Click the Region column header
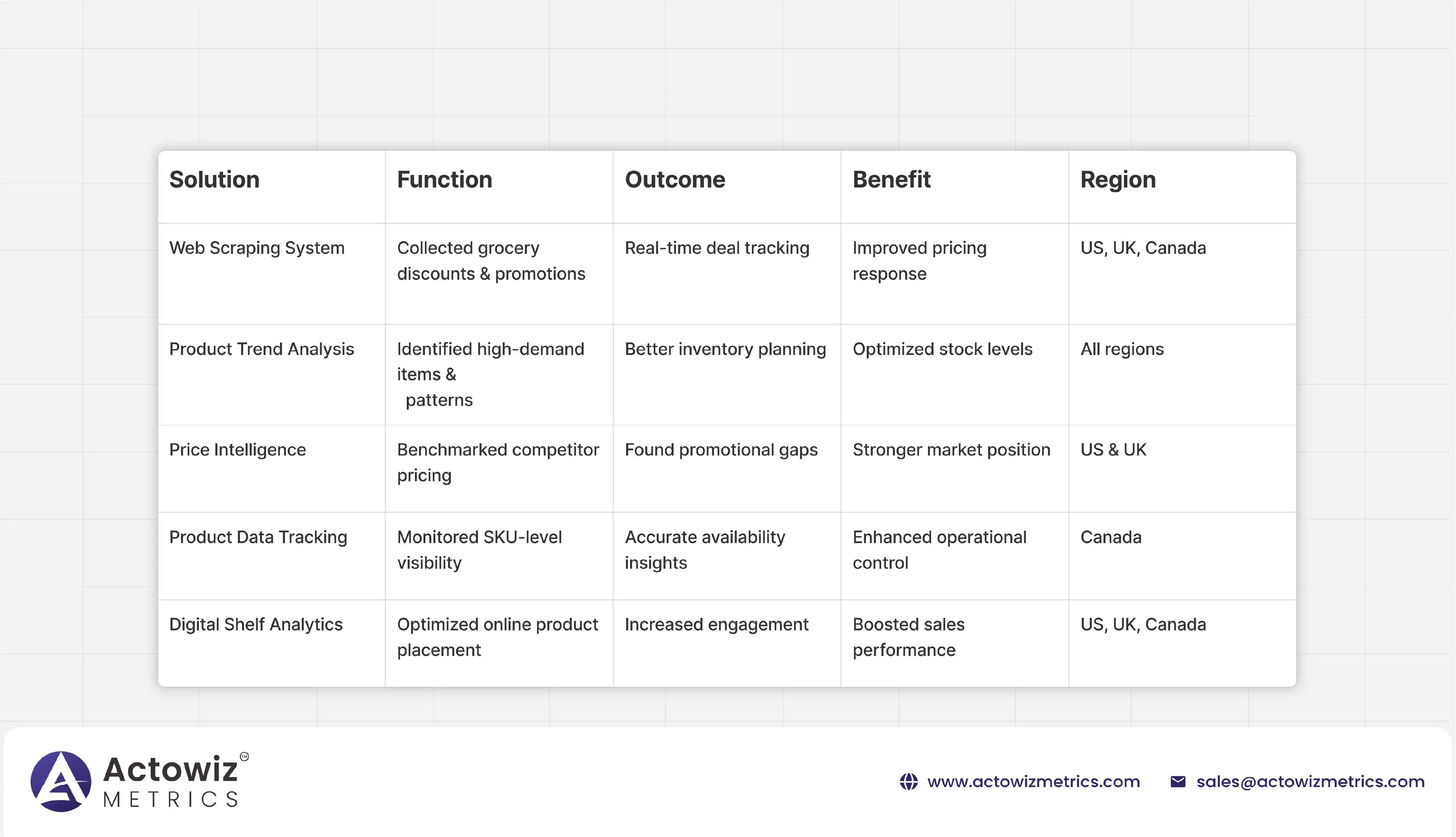The image size is (1456, 837). 1117,179
